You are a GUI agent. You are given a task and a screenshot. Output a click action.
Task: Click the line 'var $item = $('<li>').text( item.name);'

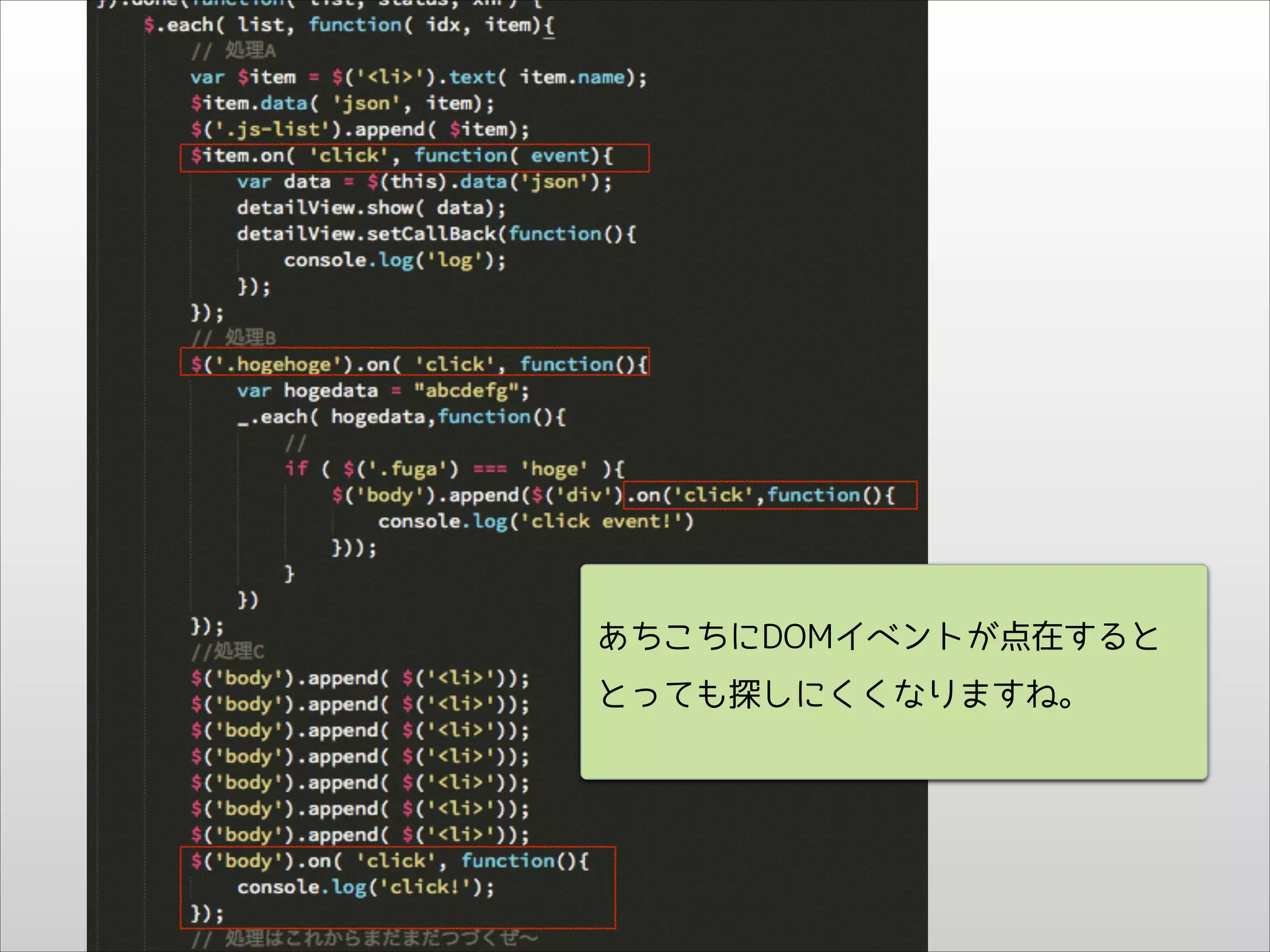tap(419, 77)
